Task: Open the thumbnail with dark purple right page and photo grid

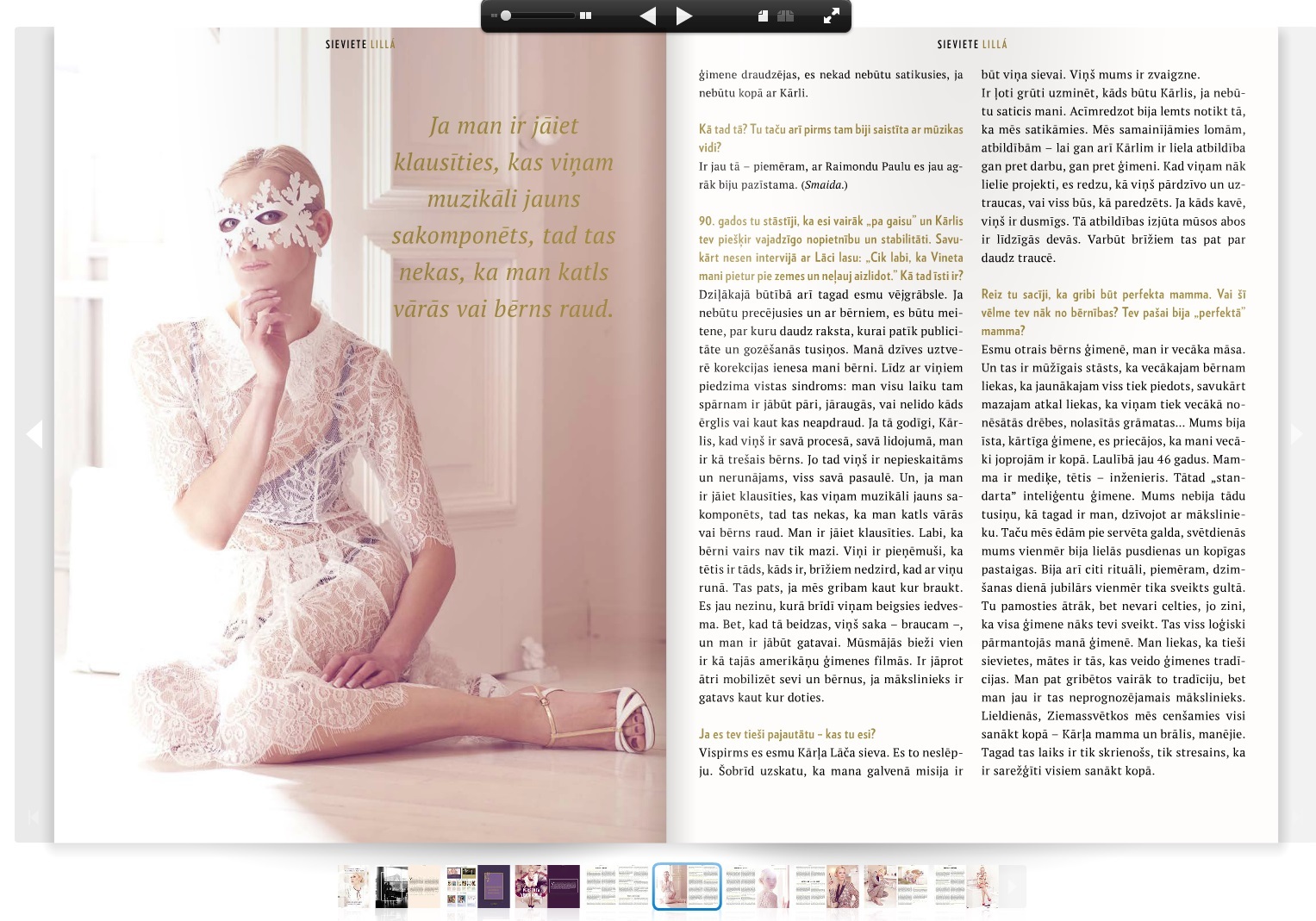Action: pos(477,887)
